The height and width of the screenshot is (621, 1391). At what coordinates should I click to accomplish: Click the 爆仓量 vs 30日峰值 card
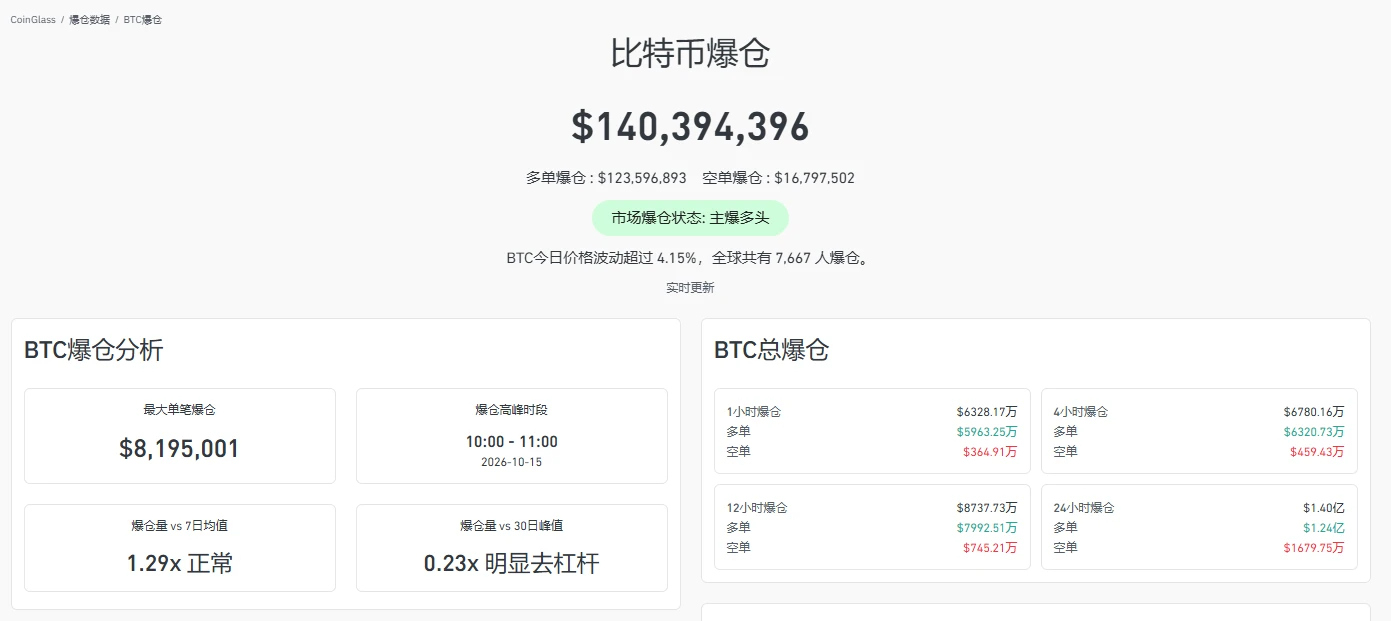click(x=512, y=548)
